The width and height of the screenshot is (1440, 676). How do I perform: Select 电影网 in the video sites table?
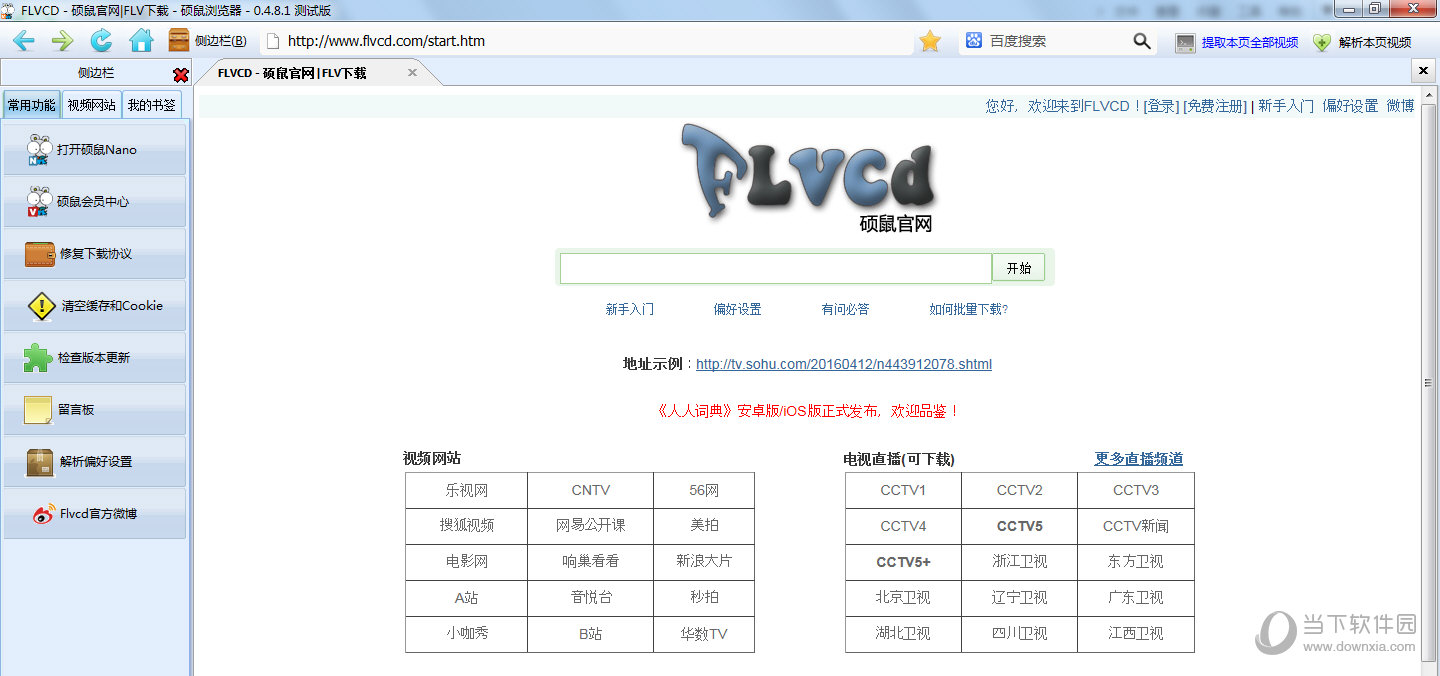click(x=467, y=562)
